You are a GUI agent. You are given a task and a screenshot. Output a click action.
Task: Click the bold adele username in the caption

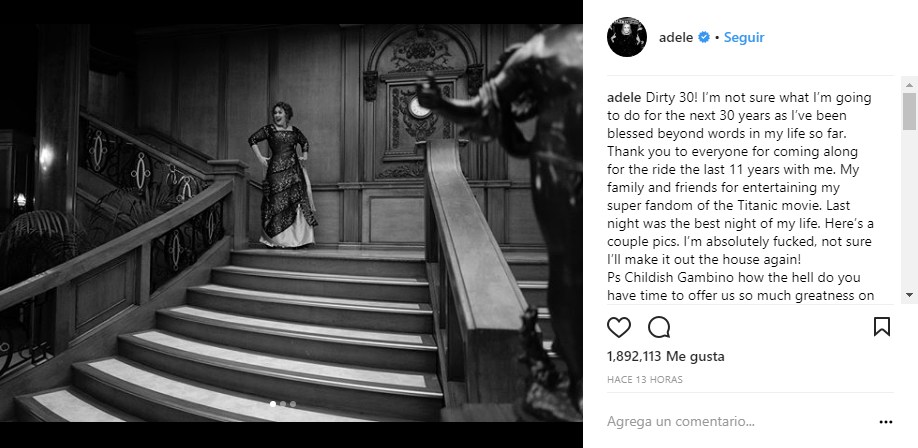(x=624, y=97)
